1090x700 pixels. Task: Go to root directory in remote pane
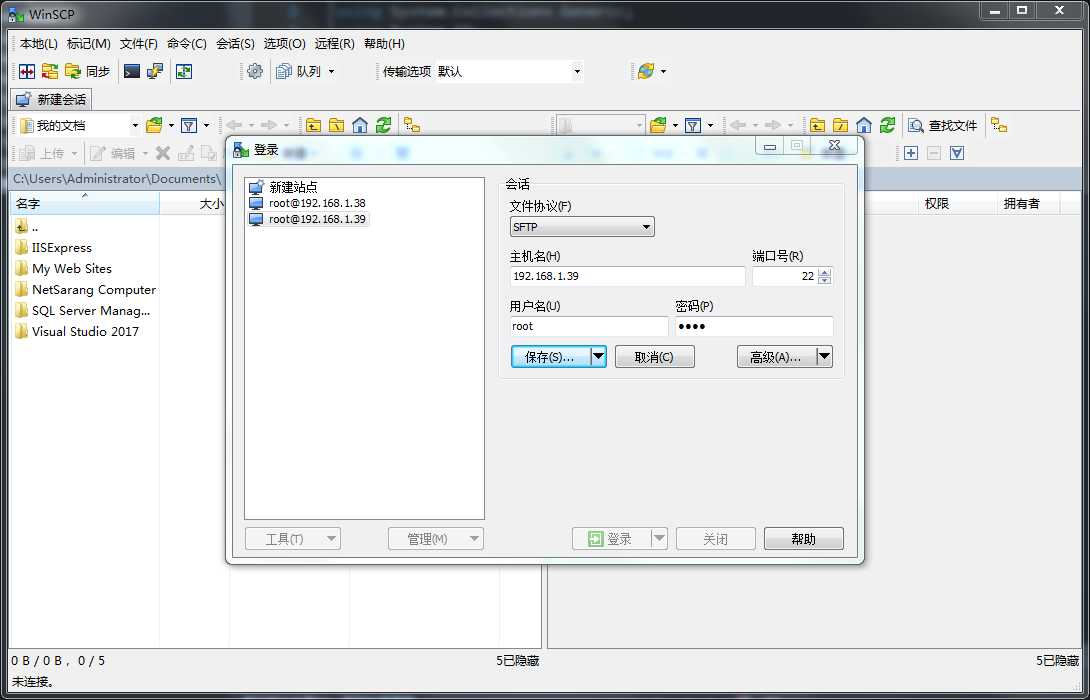(840, 125)
